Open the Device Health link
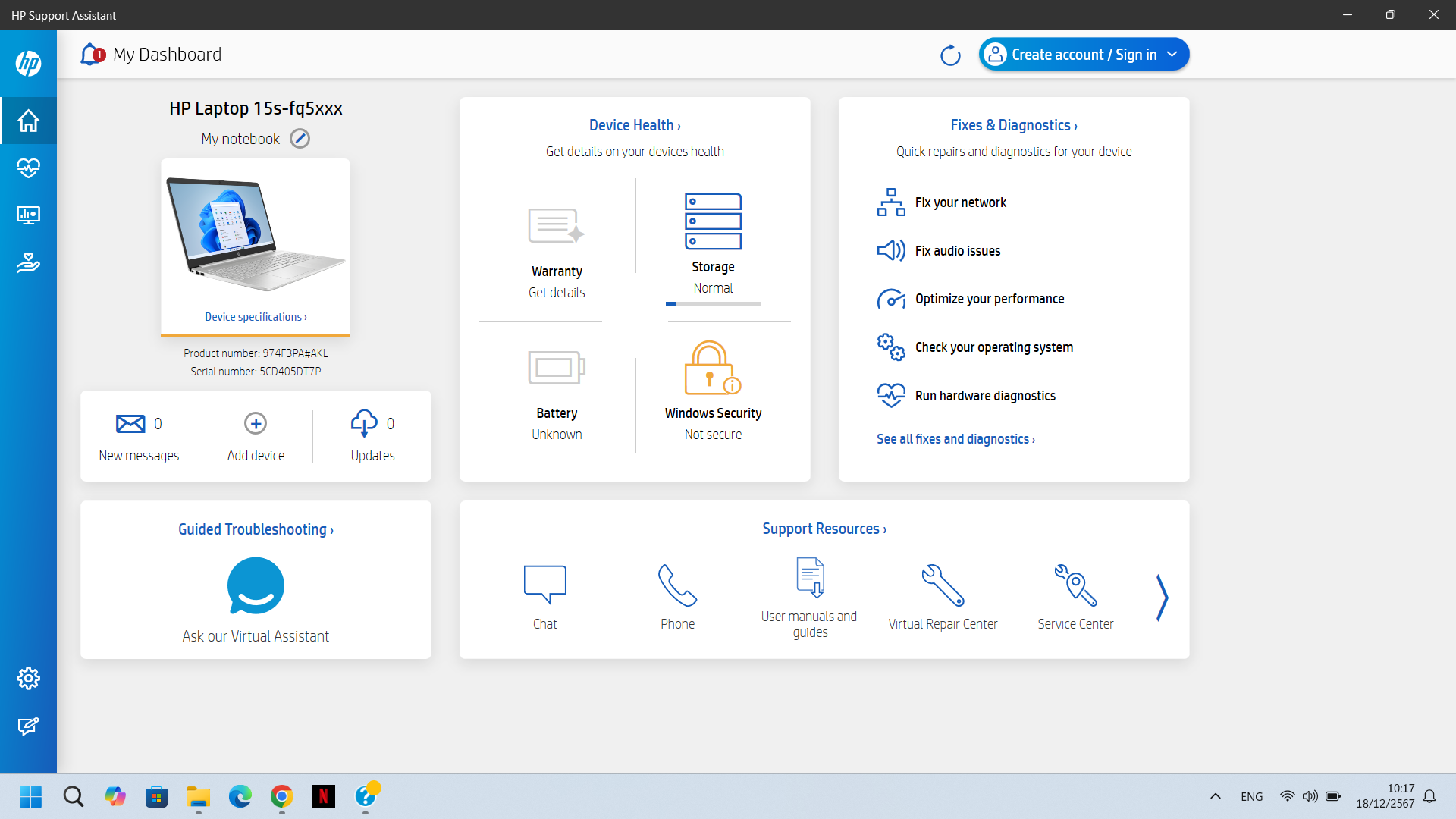Viewport: 1456px width, 819px height. [635, 125]
